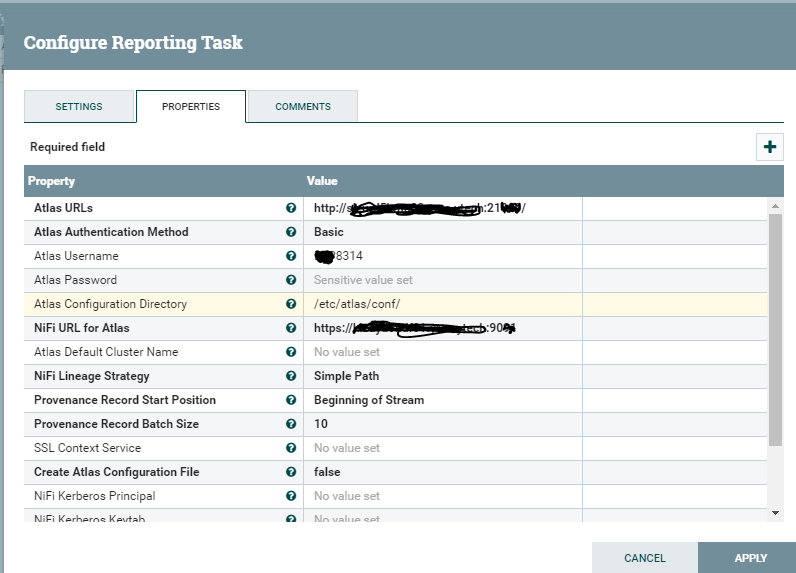The width and height of the screenshot is (796, 573).
Task: Open help icon beside Atlas Username
Action: pyautogui.click(x=291, y=256)
